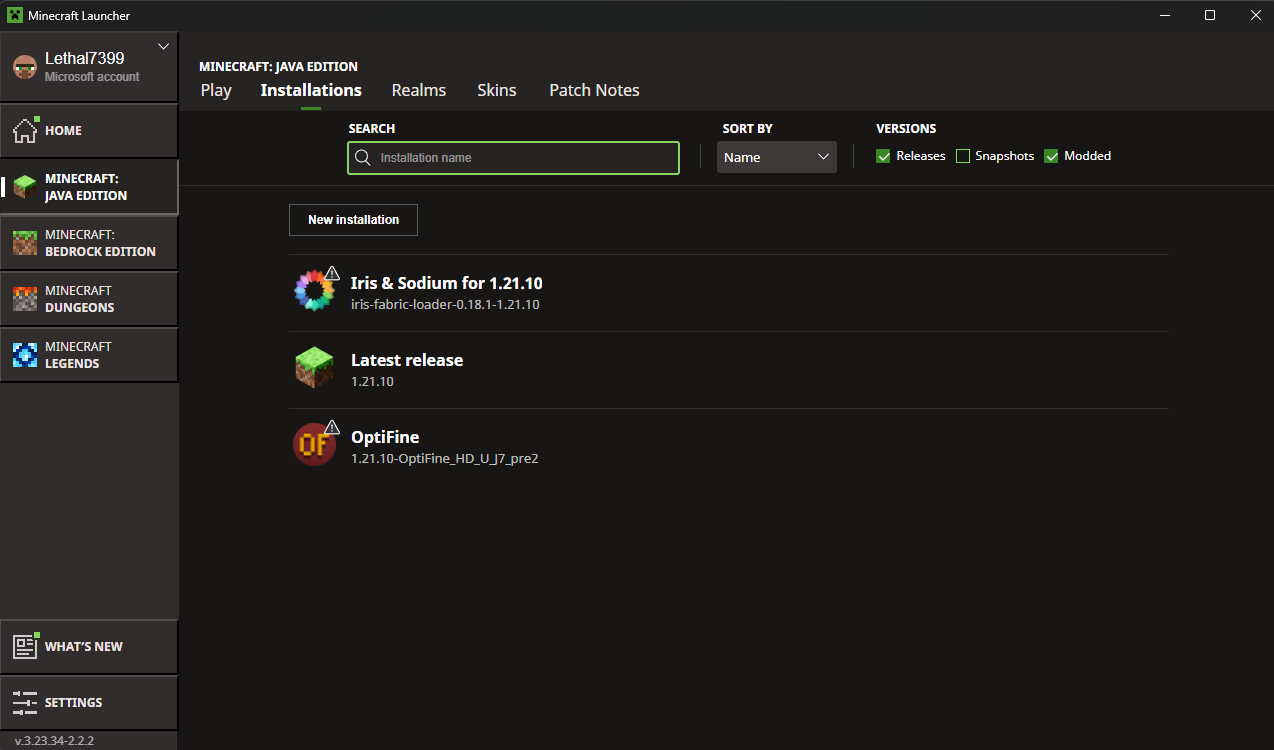Minimize the Minecraft Launcher window

tap(1165, 15)
